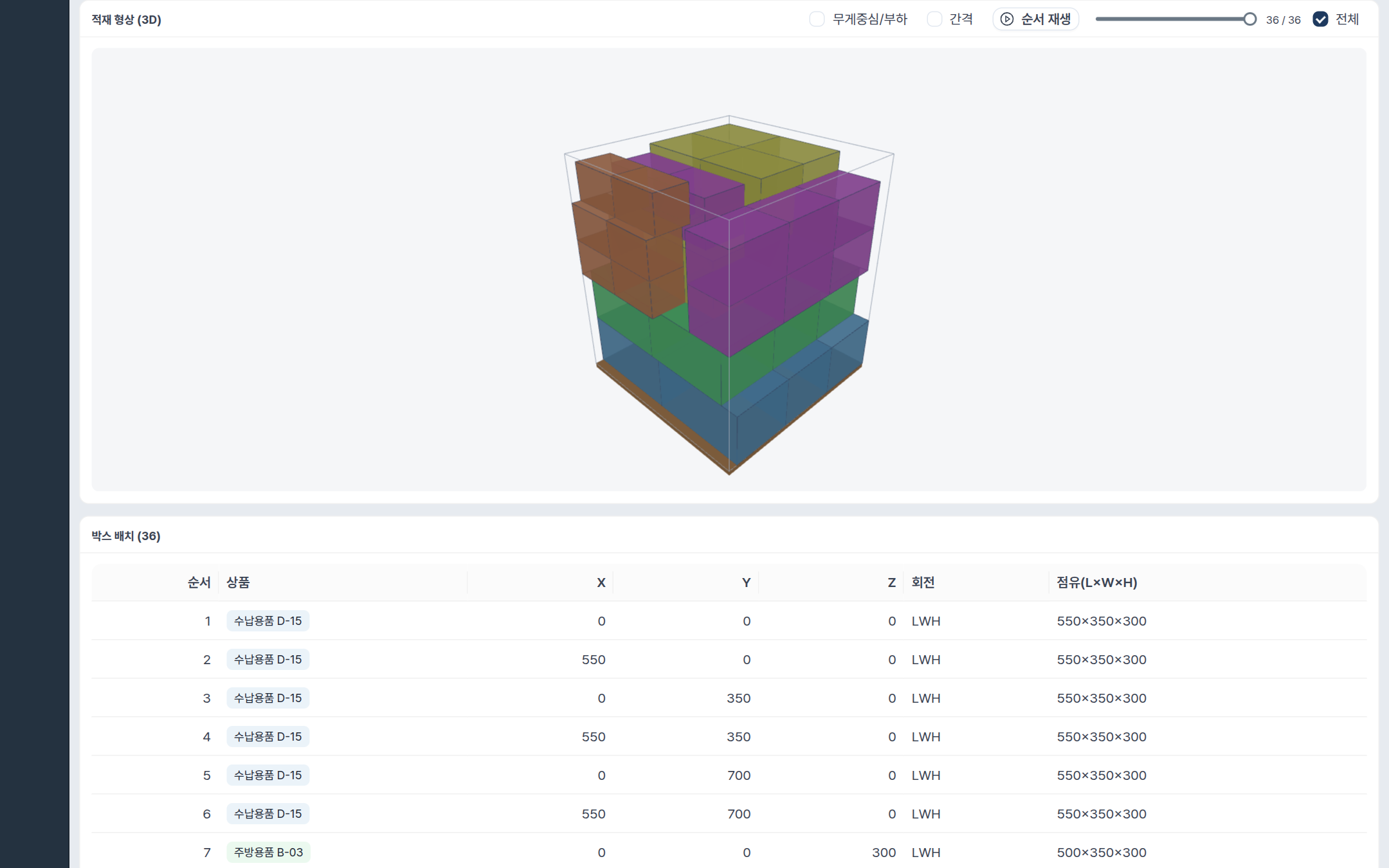
Task: Click the 순서 column header
Action: [x=199, y=583]
